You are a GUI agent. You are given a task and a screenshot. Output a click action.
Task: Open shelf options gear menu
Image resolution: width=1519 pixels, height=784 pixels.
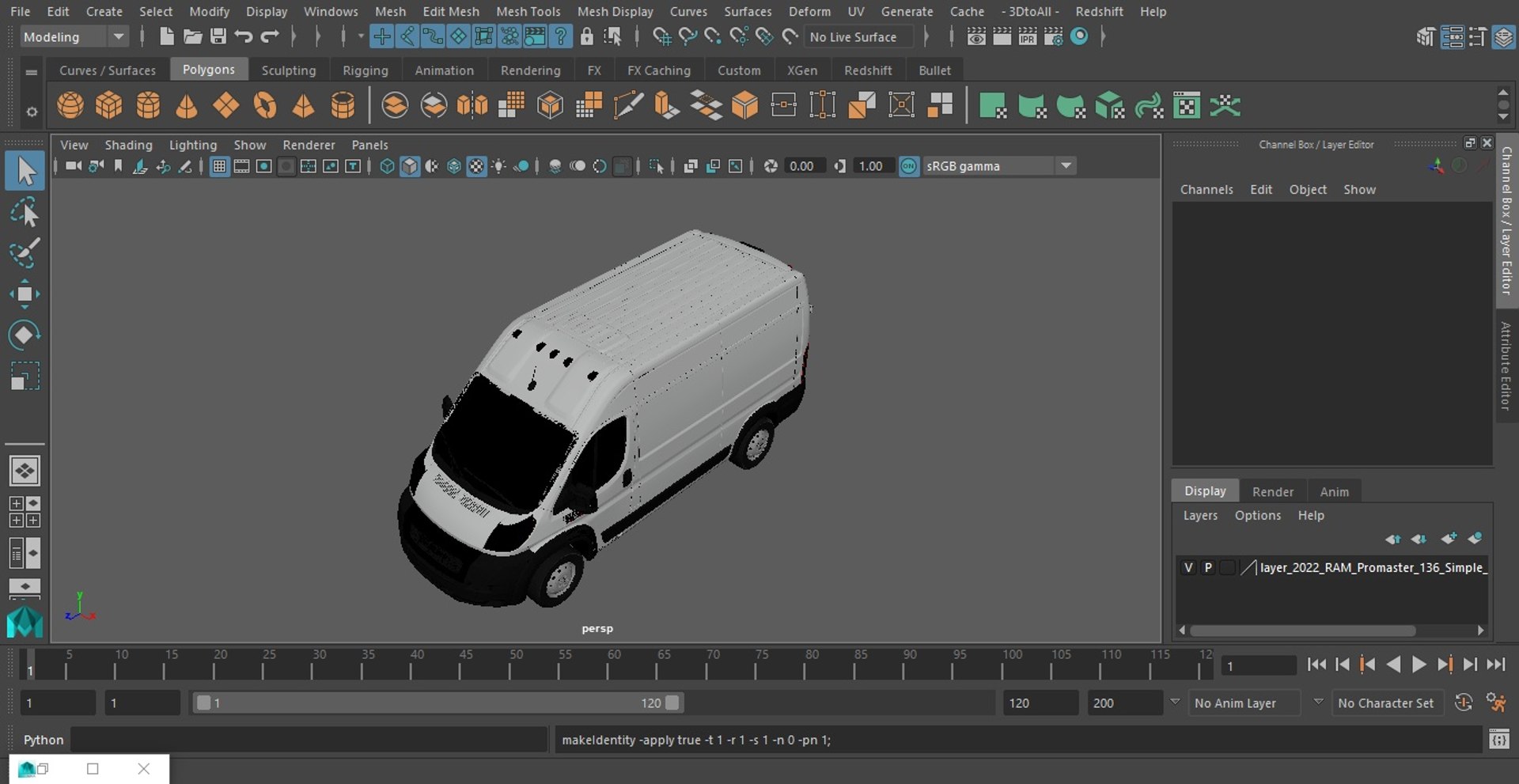32,112
